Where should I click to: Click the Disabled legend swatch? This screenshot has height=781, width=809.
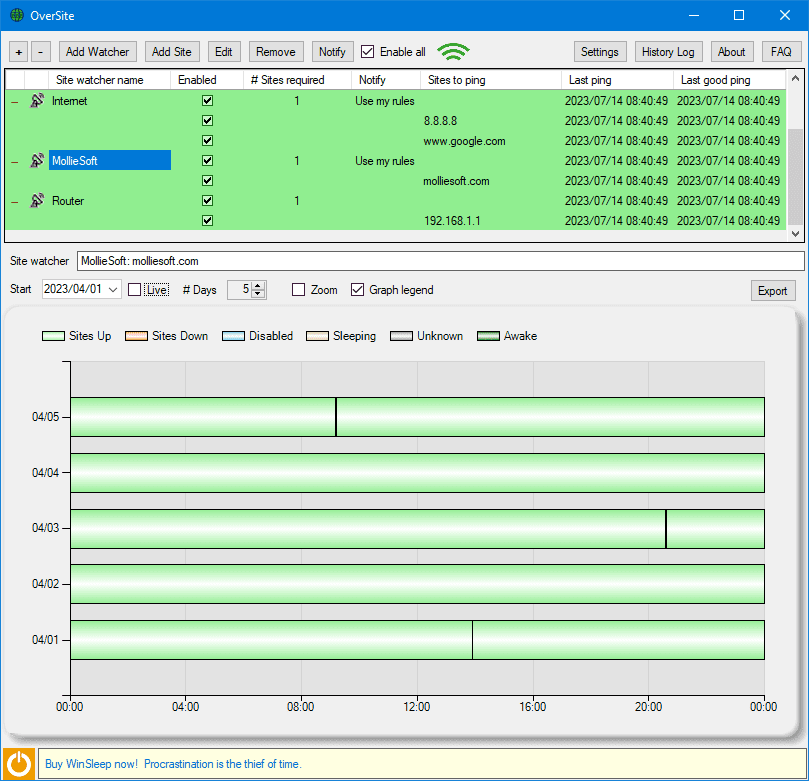tap(233, 336)
